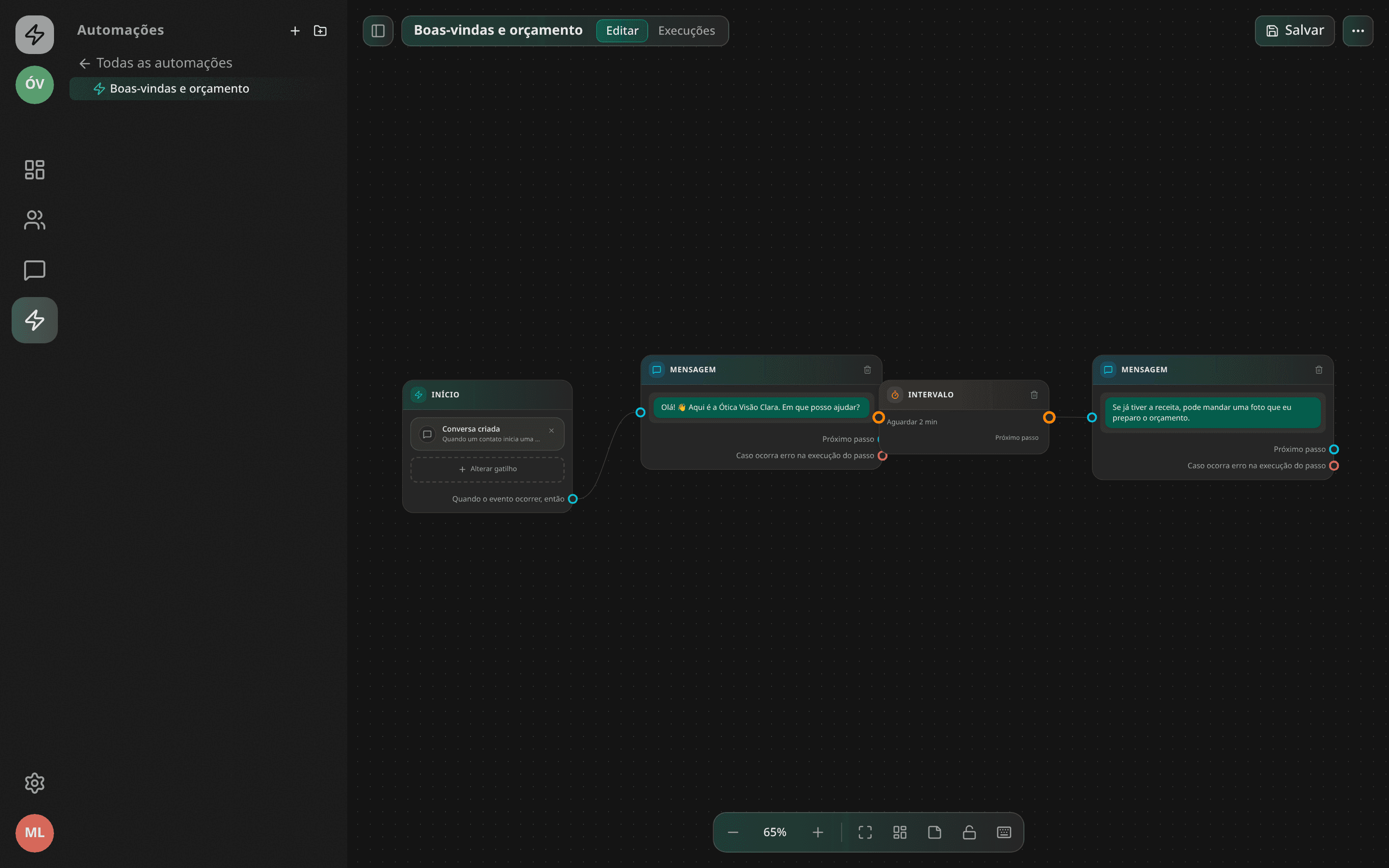The width and height of the screenshot is (1389, 868).
Task: Select the automations lightning icon in sidebar
Action: tap(34, 320)
